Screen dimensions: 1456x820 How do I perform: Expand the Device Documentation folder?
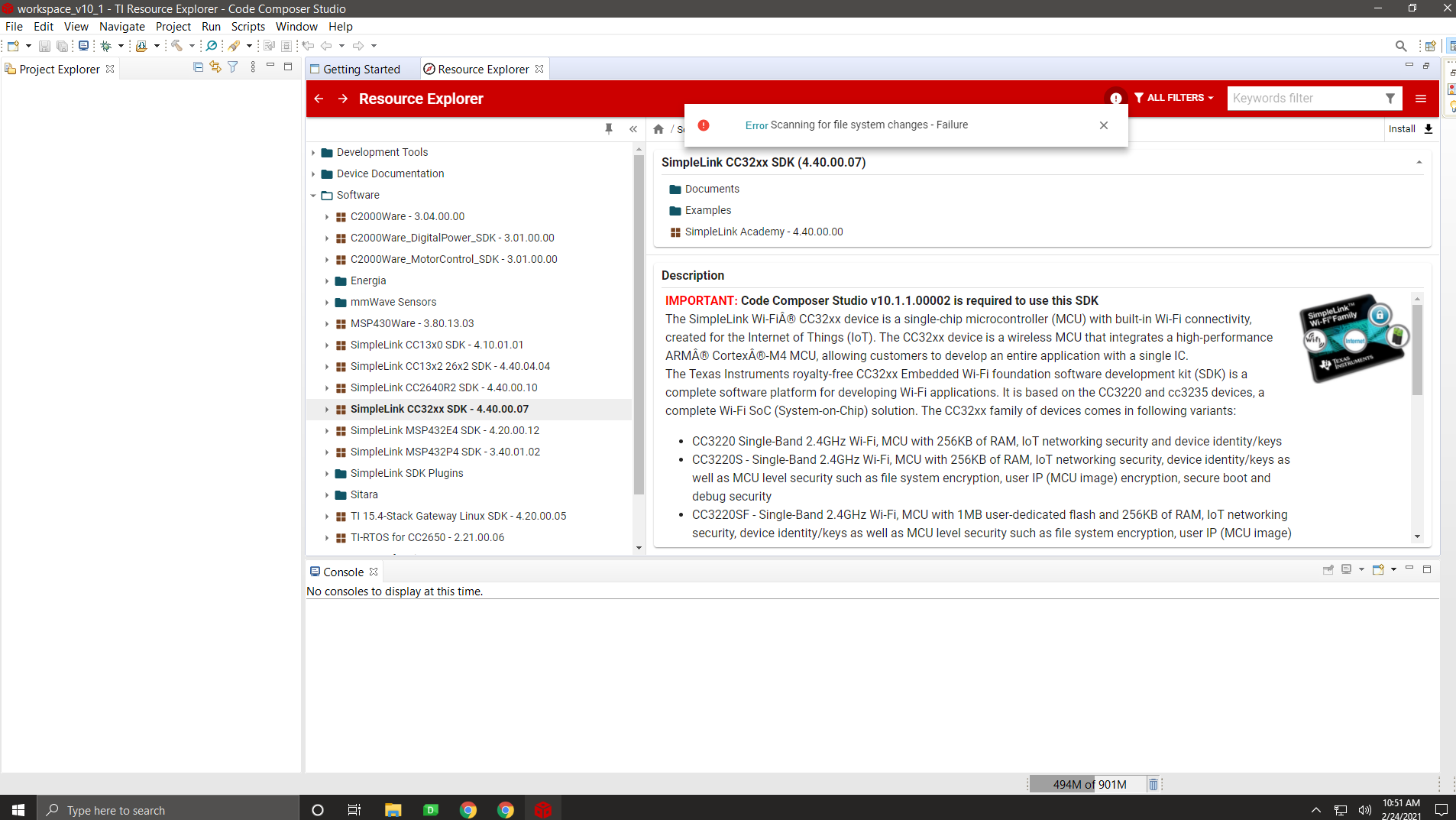coord(313,174)
